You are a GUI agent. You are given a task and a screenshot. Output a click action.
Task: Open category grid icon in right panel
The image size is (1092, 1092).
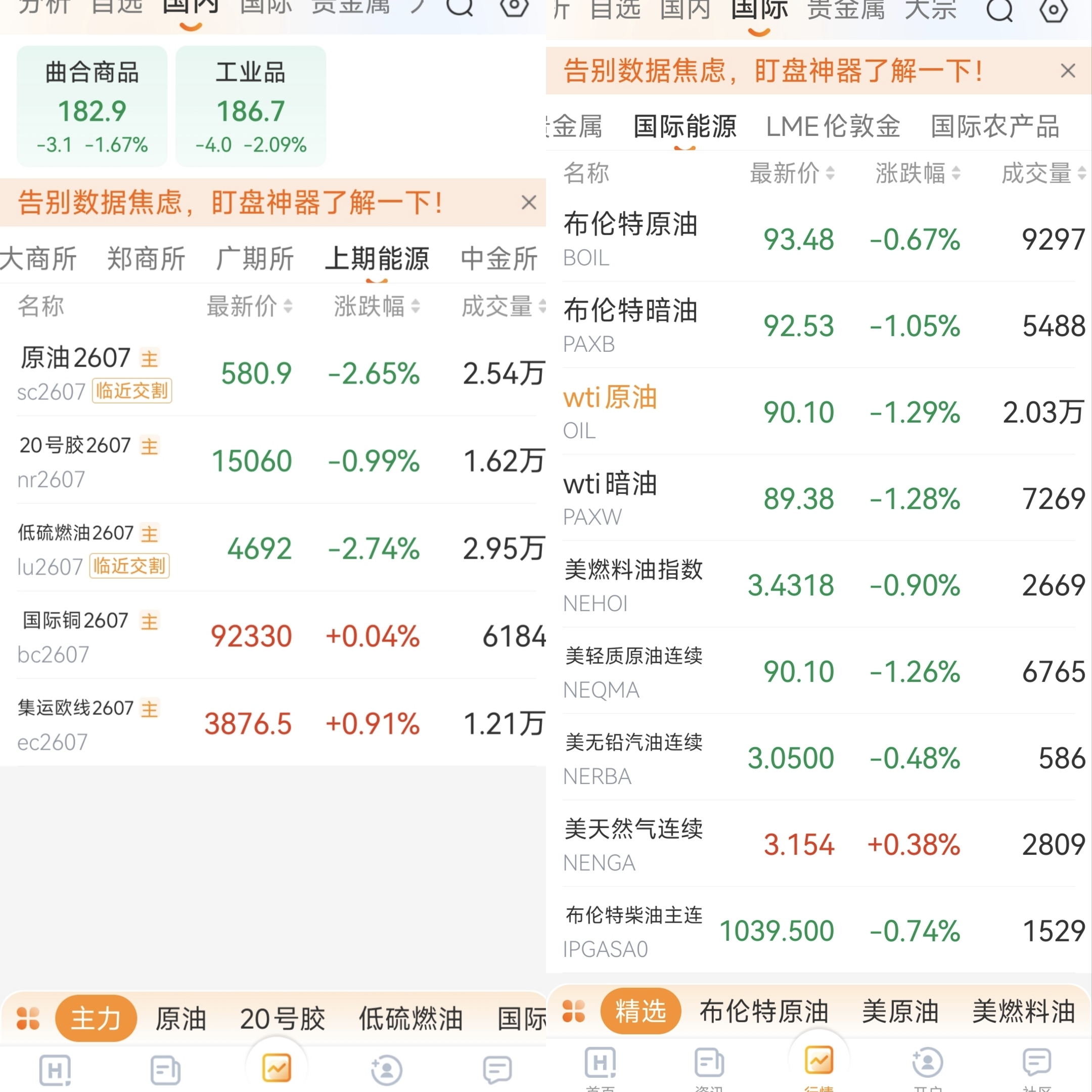click(574, 1011)
